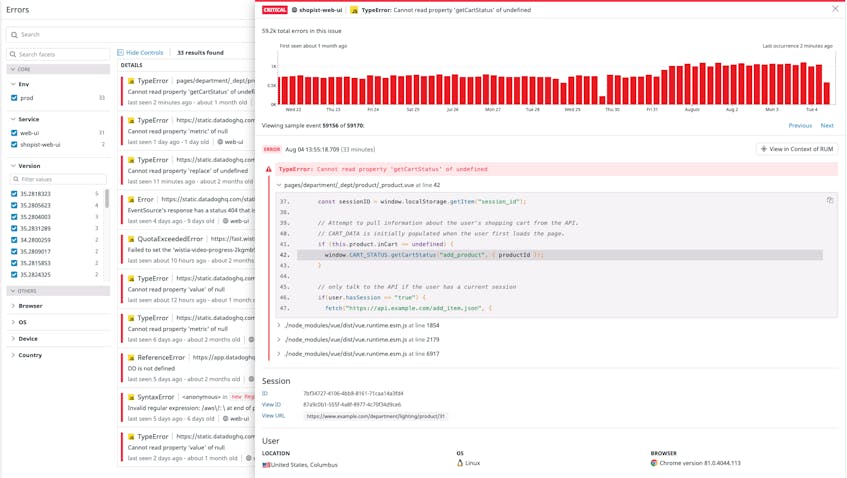Open the QuotaExceededError issue row
The height and width of the screenshot is (478, 847).
(x=186, y=250)
